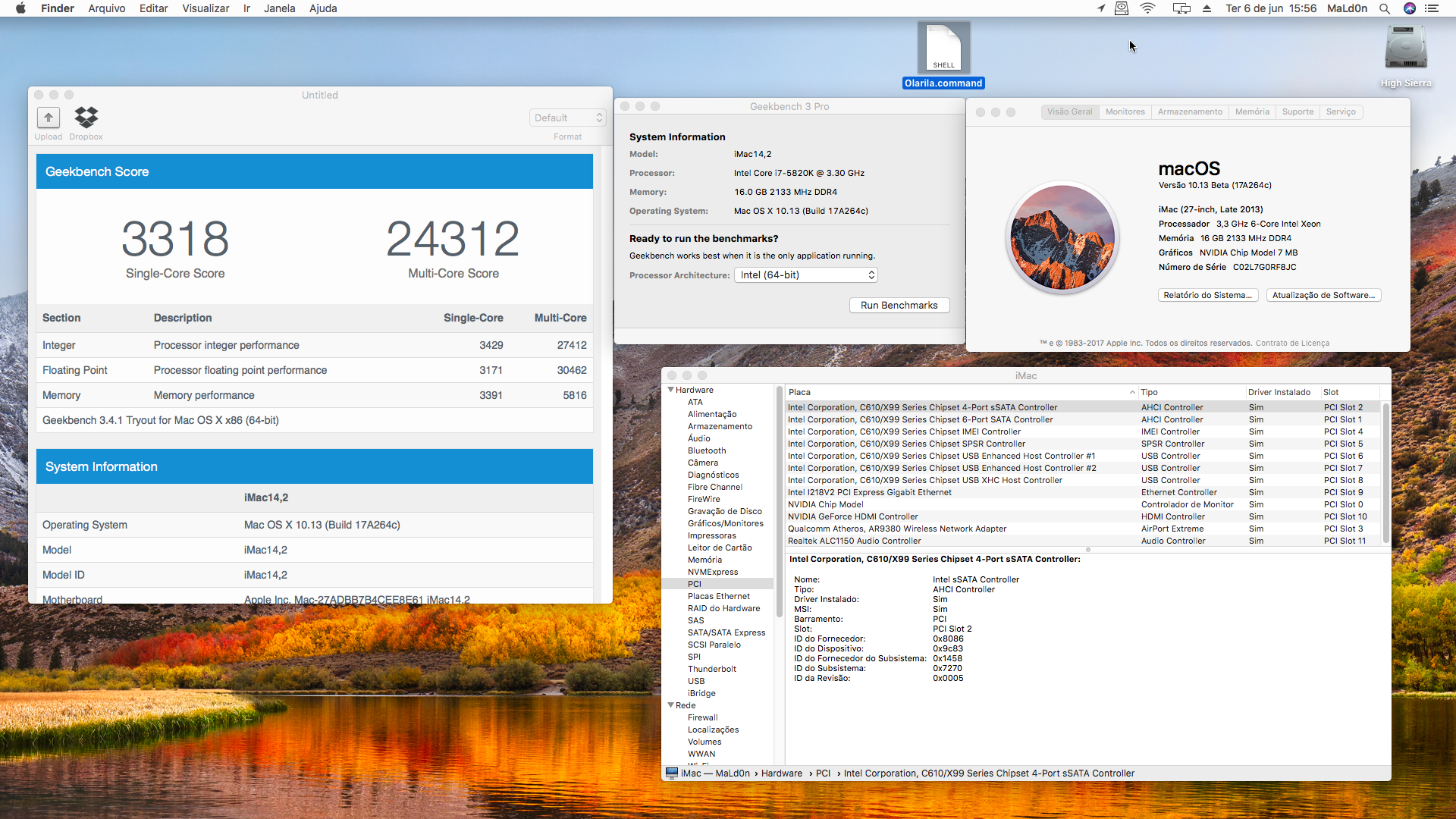Open Spotlight search magnifier icon
Viewport: 1456px width, 819px height.
pos(1384,8)
